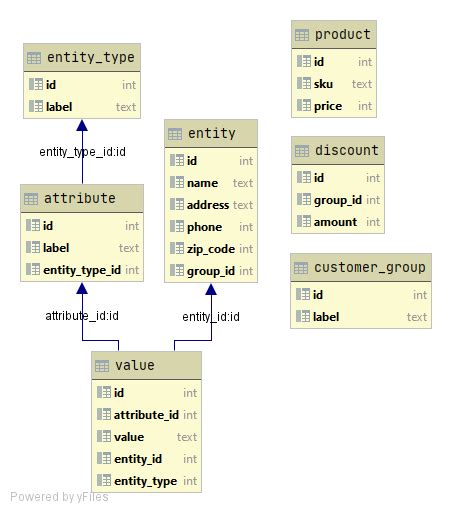Click the attribute_id:id relationship label

click(82, 316)
